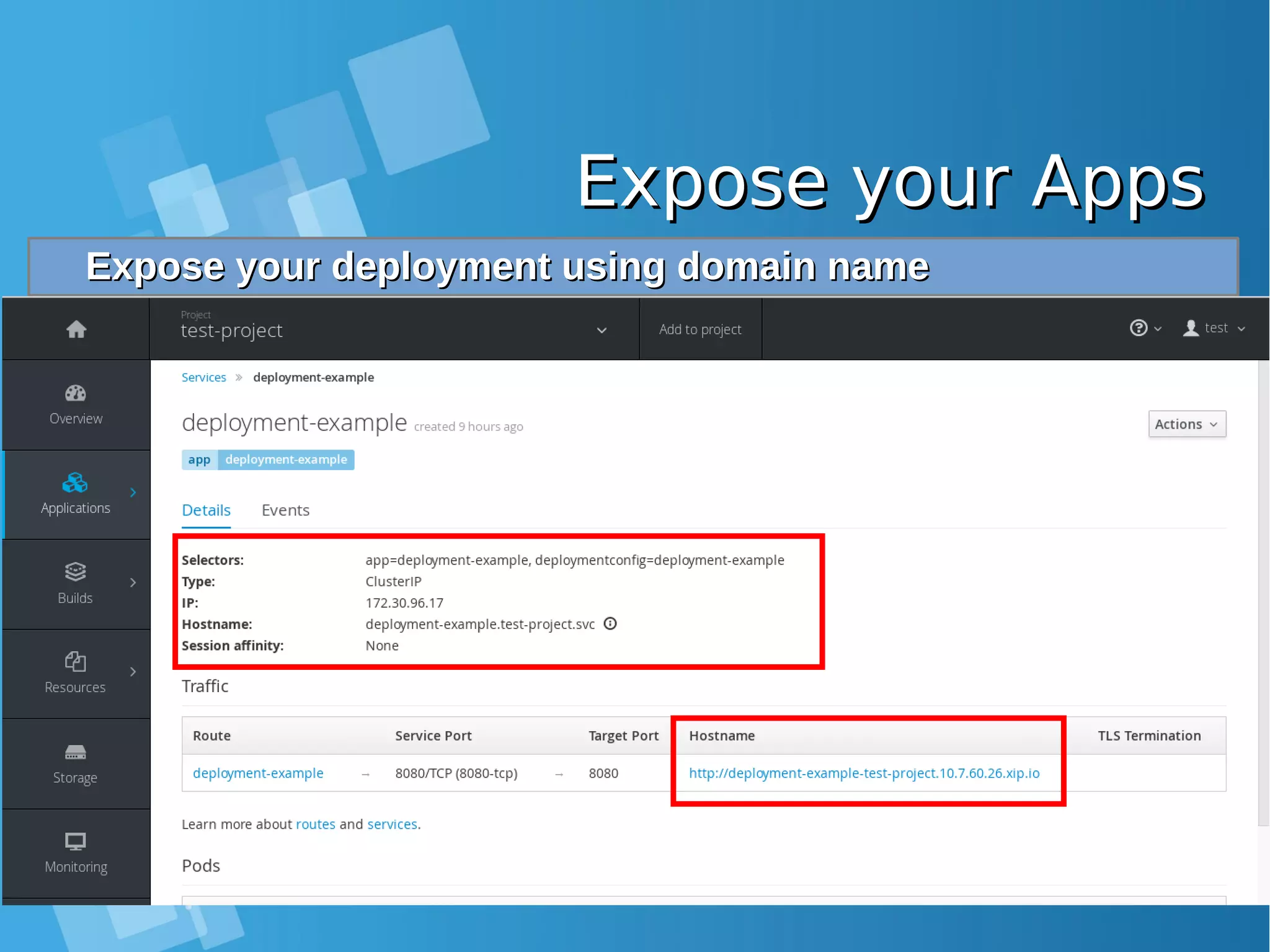The image size is (1270, 952).
Task: Open the routes documentation link
Action: [x=316, y=824]
